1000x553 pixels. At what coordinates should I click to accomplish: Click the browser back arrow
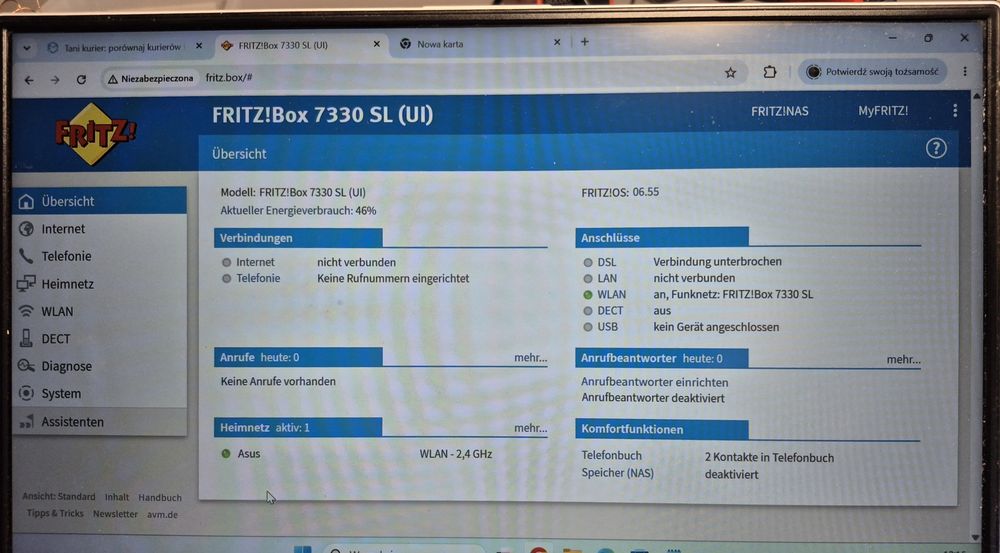tap(29, 80)
